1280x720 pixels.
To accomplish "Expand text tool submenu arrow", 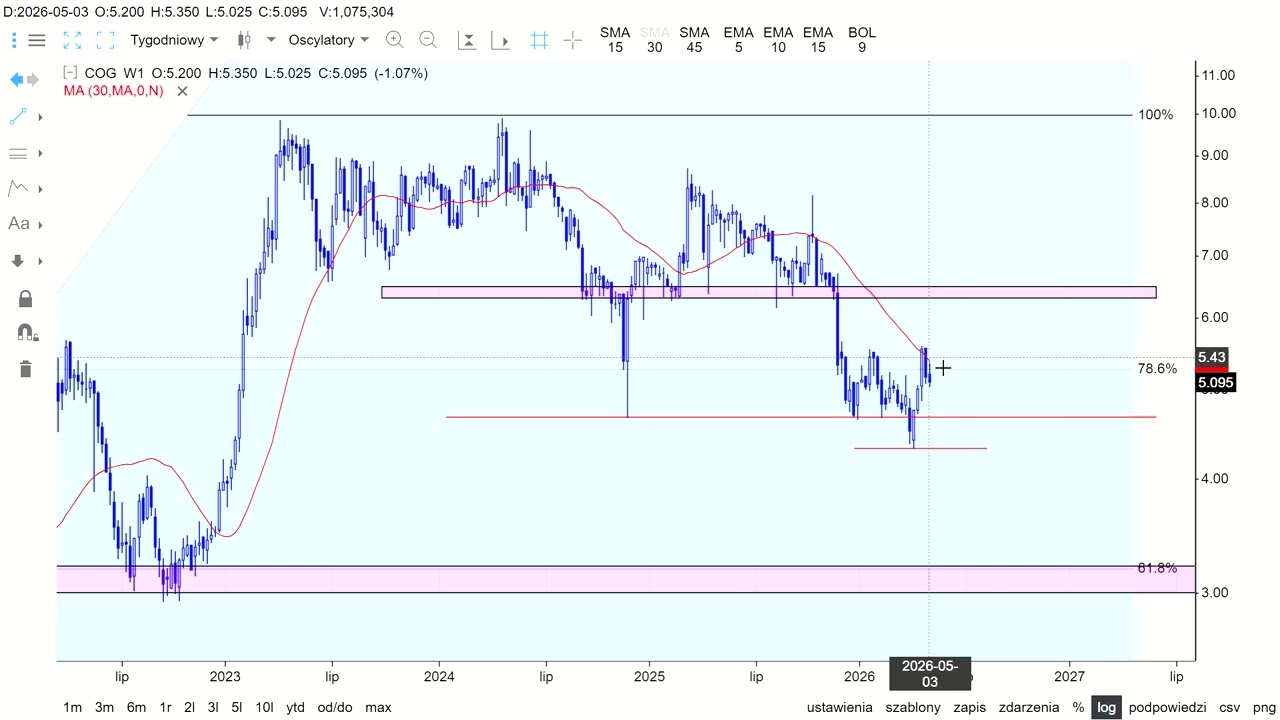I will [x=40, y=225].
